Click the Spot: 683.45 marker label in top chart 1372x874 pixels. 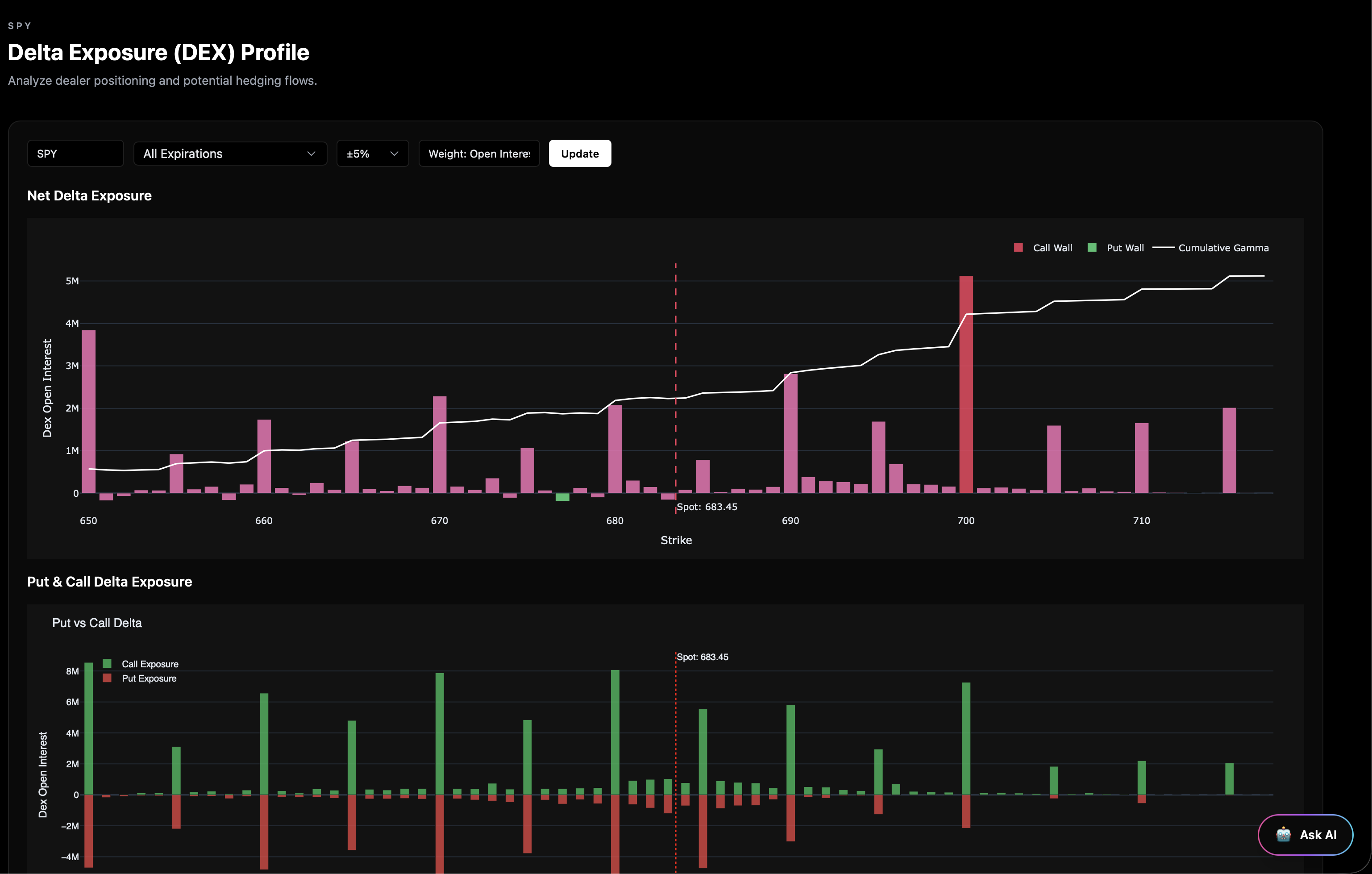point(707,507)
